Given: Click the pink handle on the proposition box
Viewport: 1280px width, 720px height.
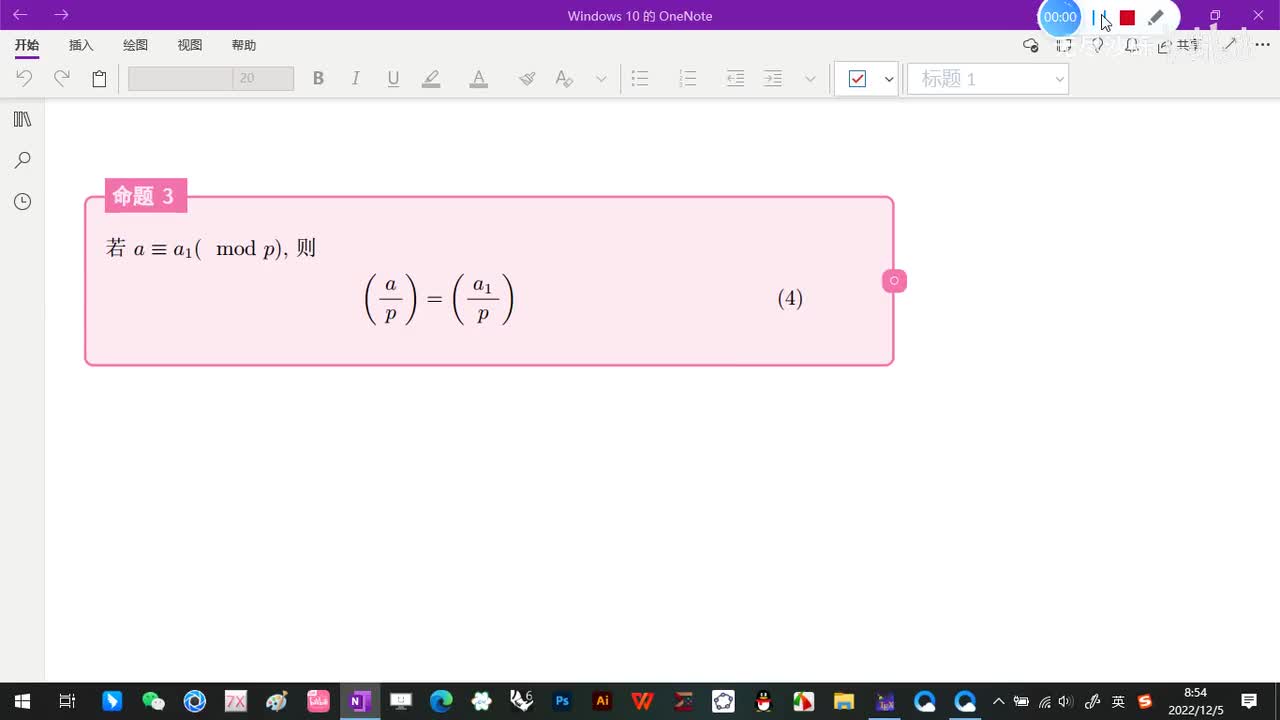Looking at the screenshot, I should (x=894, y=281).
